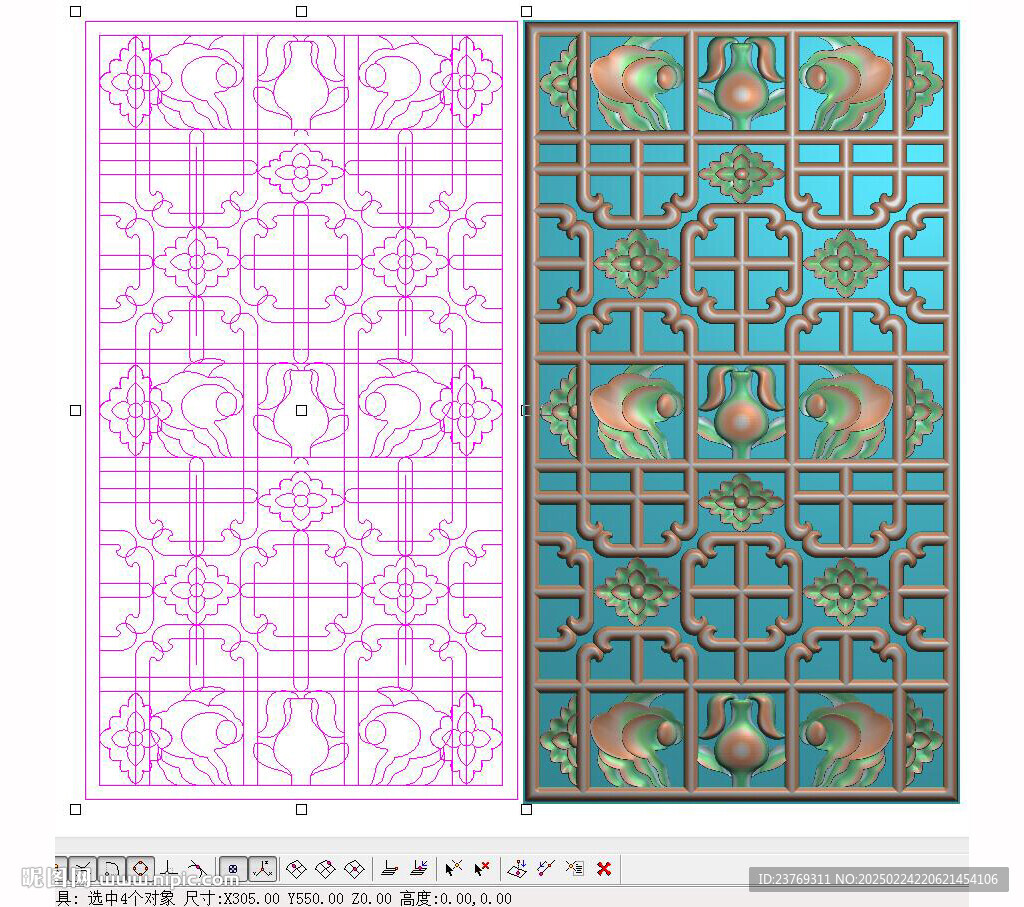
Task: Click the bottom-right selection handle
Action: 526,809
